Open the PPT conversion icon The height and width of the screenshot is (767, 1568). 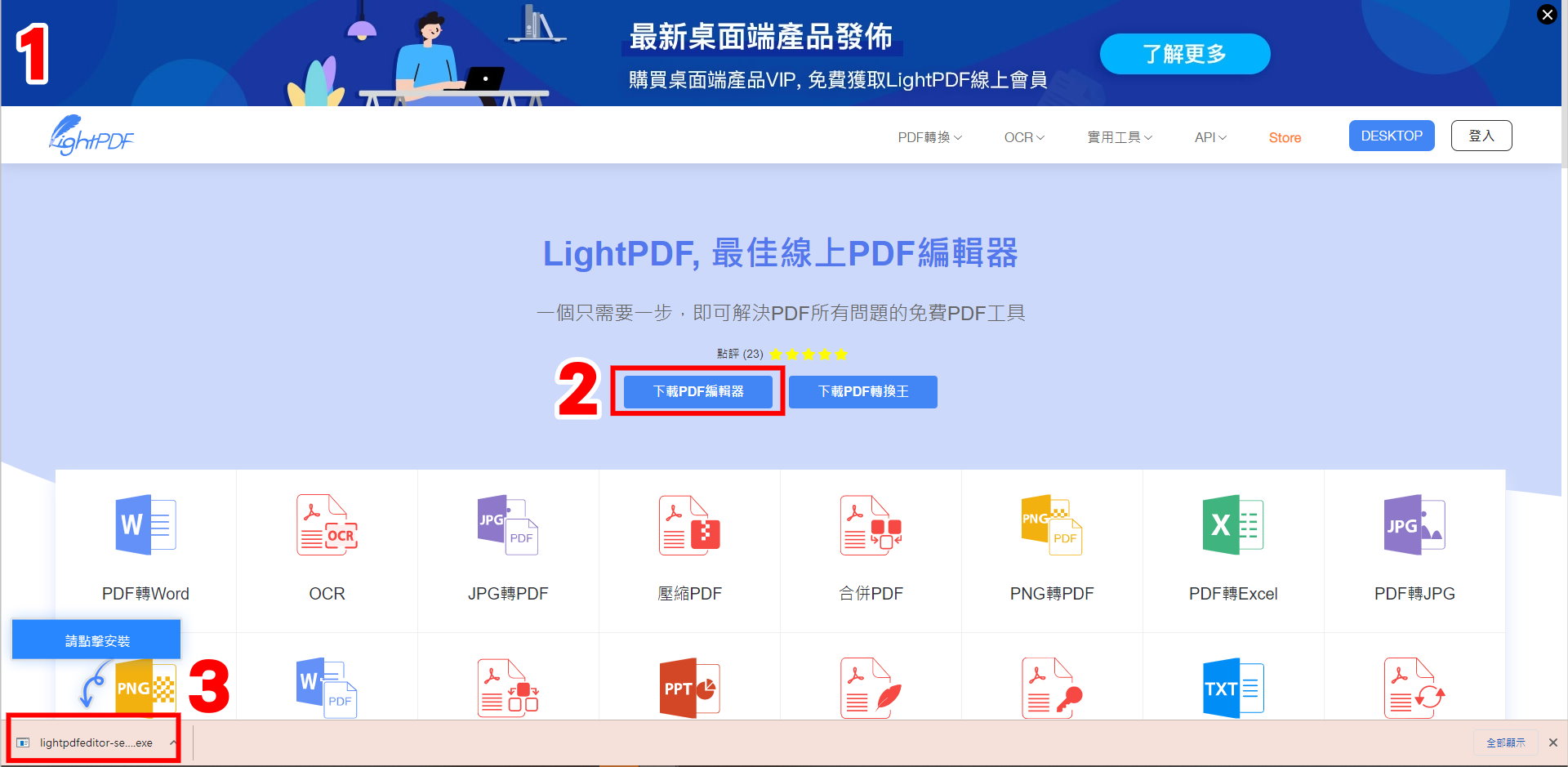[x=689, y=689]
